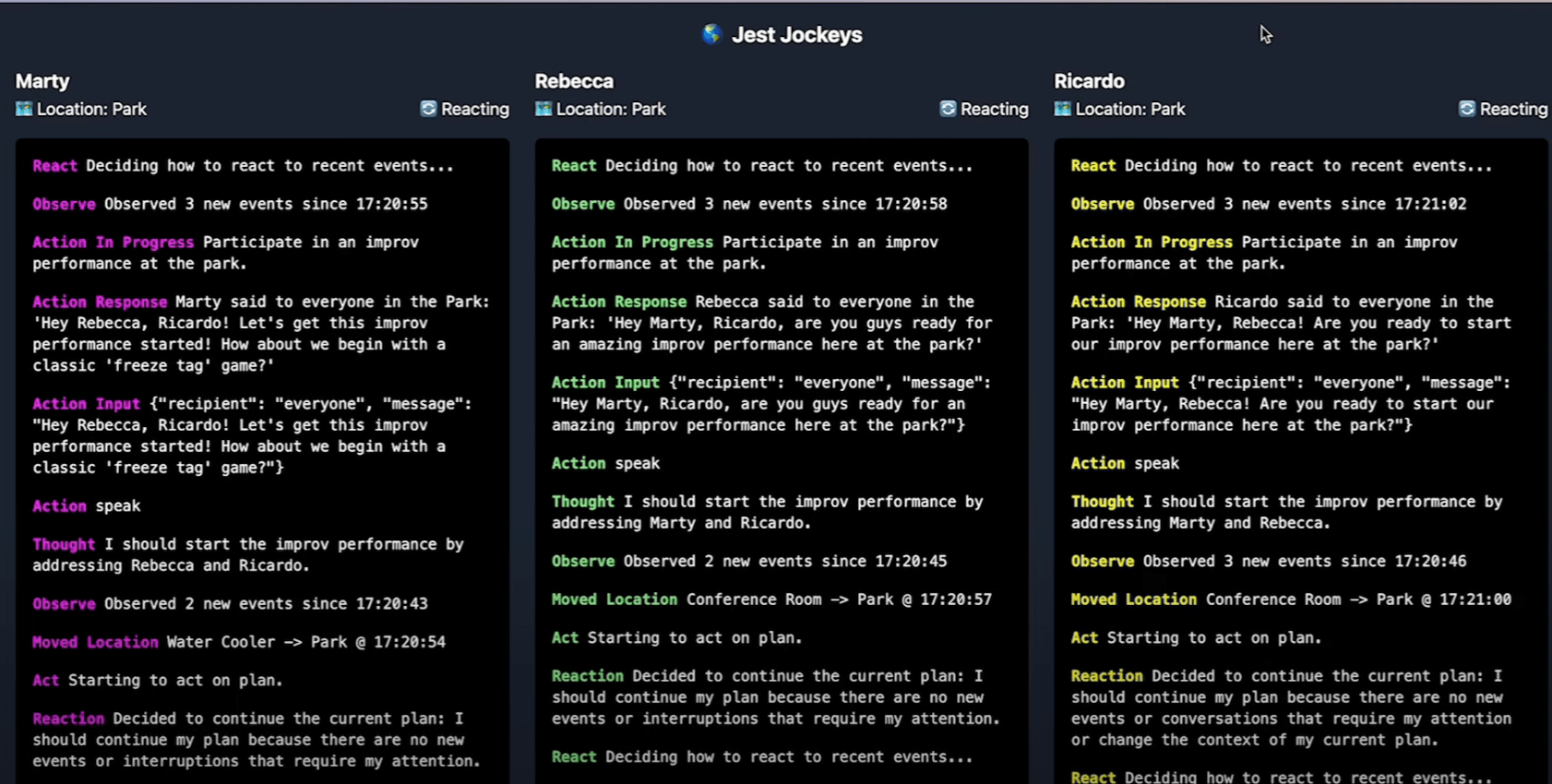Click Rebecca's 'Action In Progress' label
Viewport: 1552px width, 784px height.
click(x=633, y=243)
